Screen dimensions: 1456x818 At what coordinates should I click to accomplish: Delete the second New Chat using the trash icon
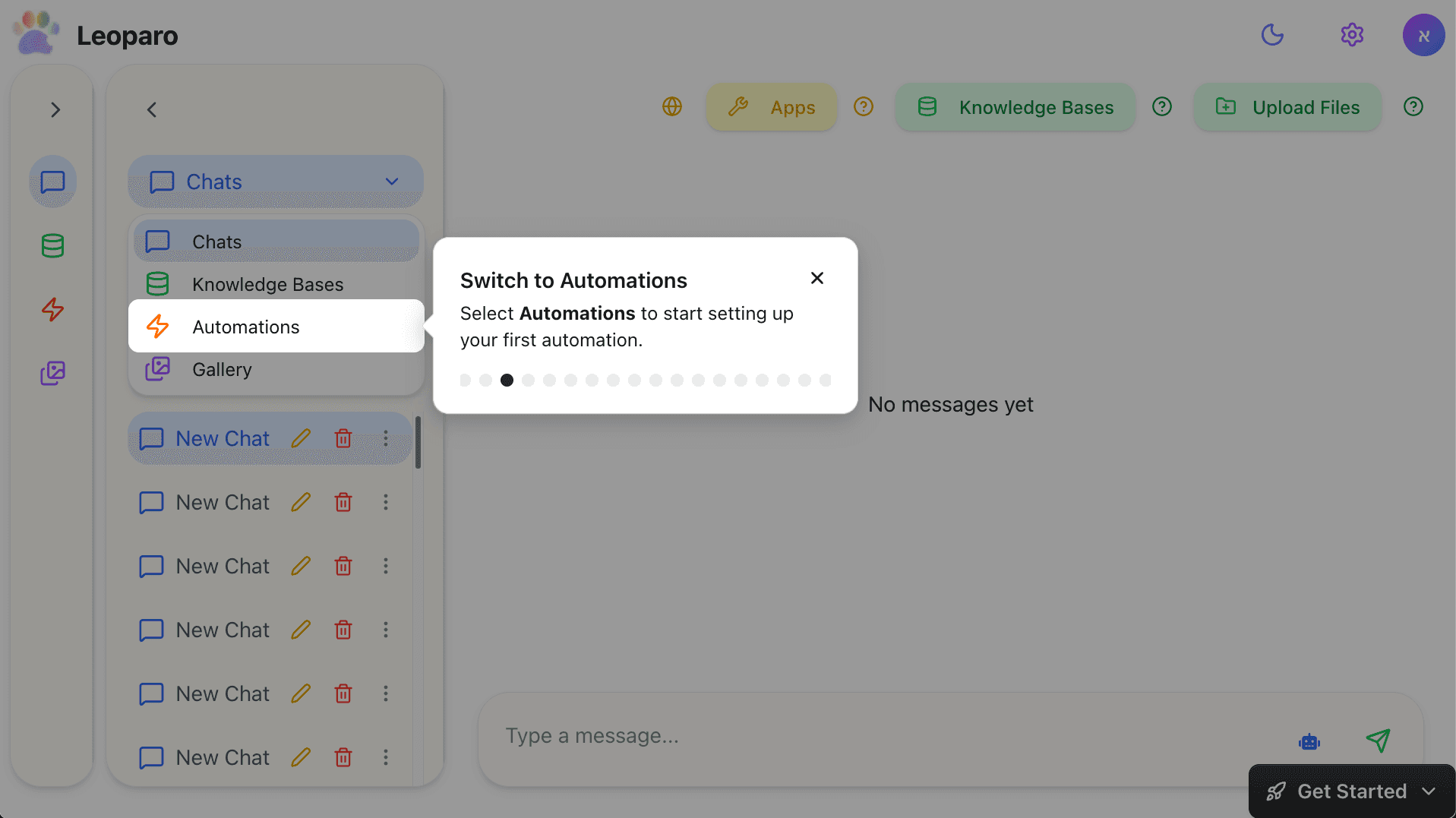343,502
